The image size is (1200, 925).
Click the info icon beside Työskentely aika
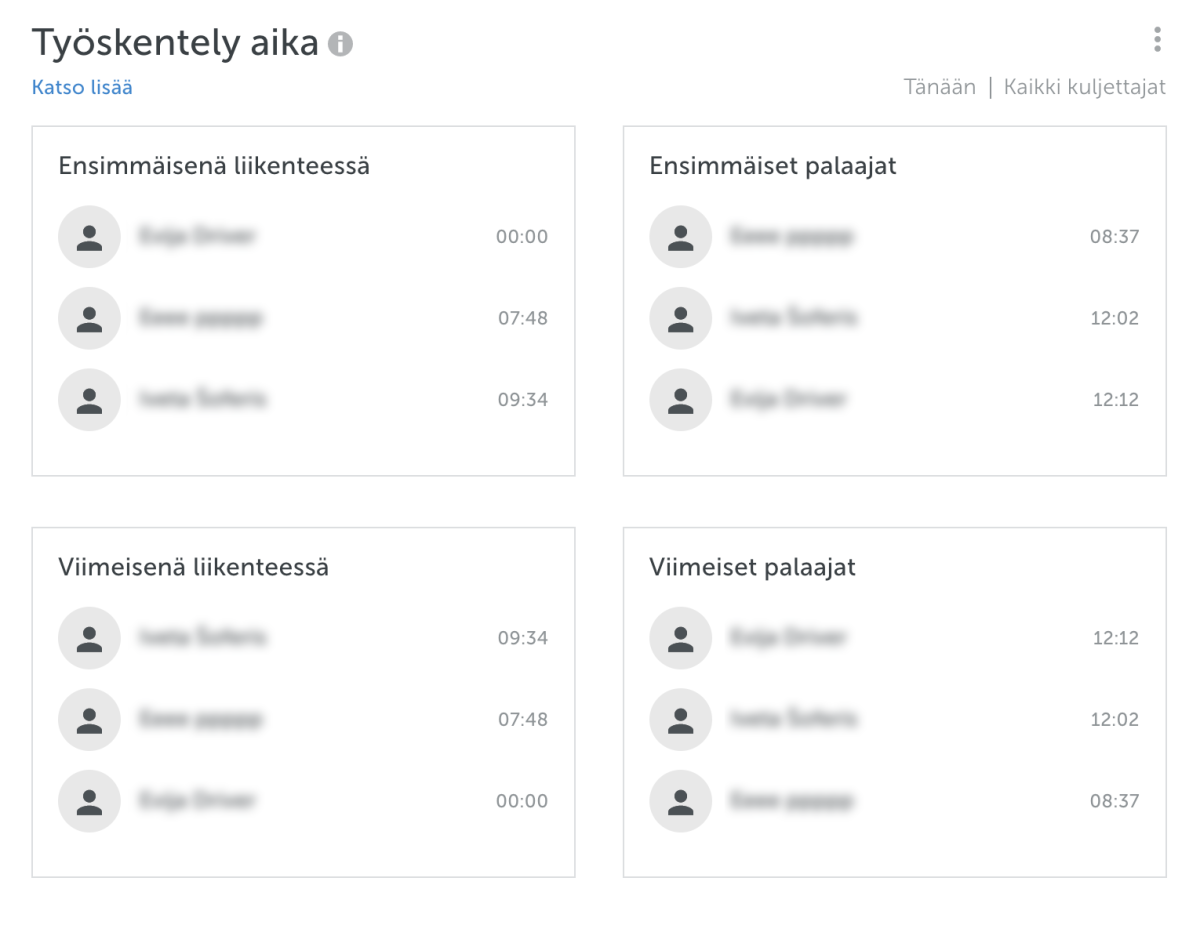341,44
